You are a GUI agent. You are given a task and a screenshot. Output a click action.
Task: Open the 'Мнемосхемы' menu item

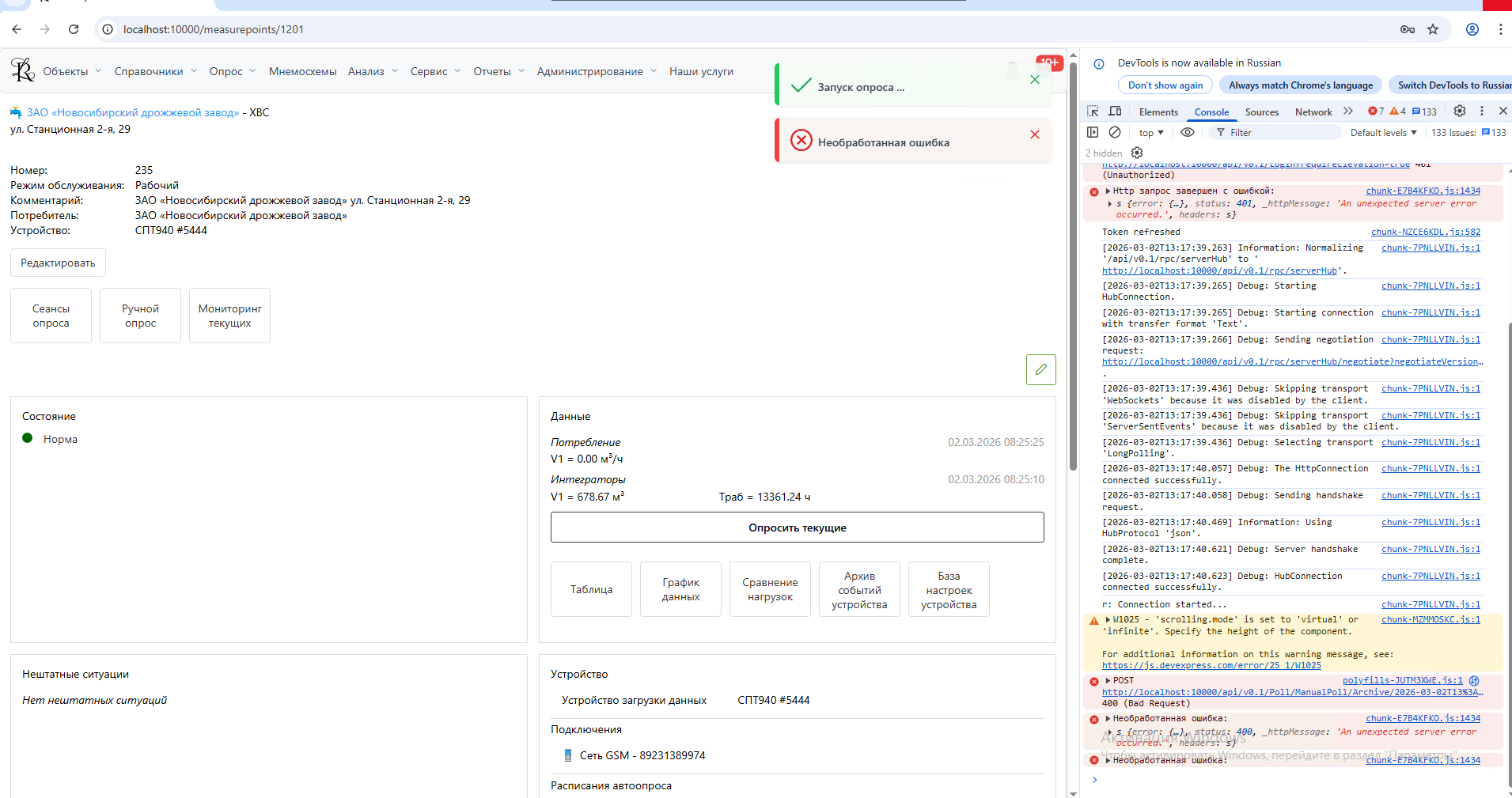pyautogui.click(x=302, y=71)
